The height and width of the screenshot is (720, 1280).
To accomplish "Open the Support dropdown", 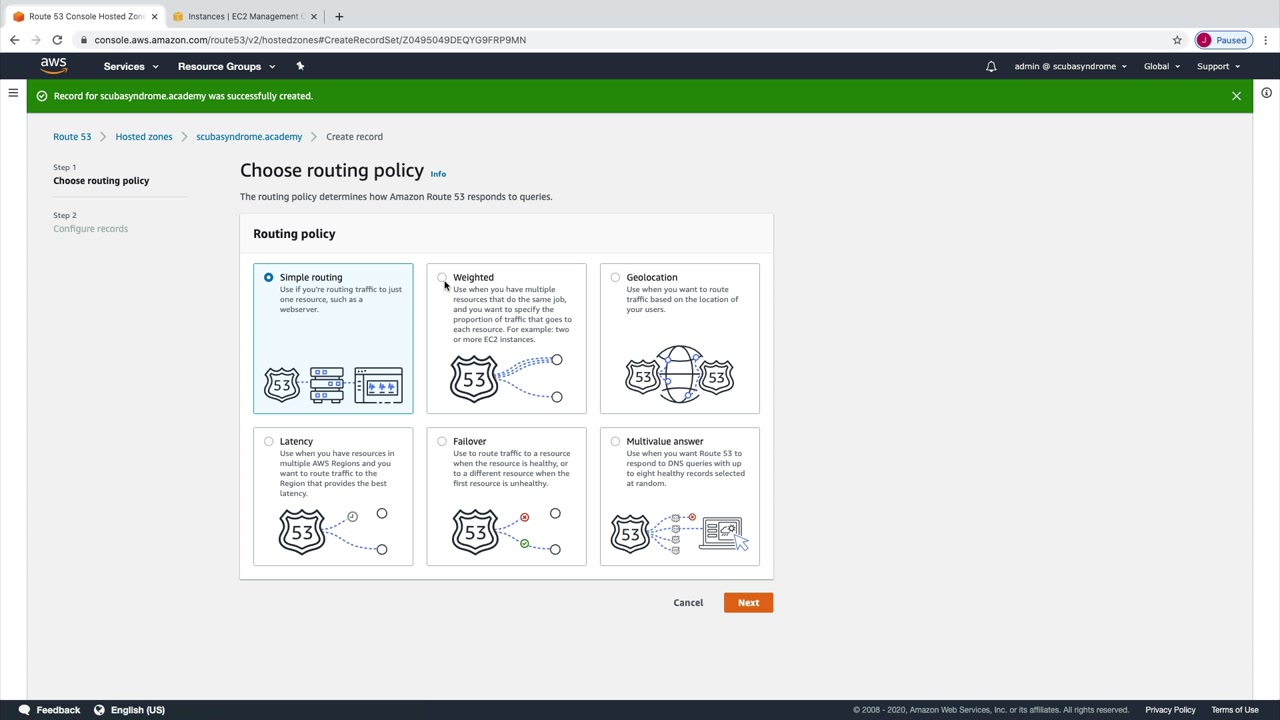I will pyautogui.click(x=1218, y=66).
